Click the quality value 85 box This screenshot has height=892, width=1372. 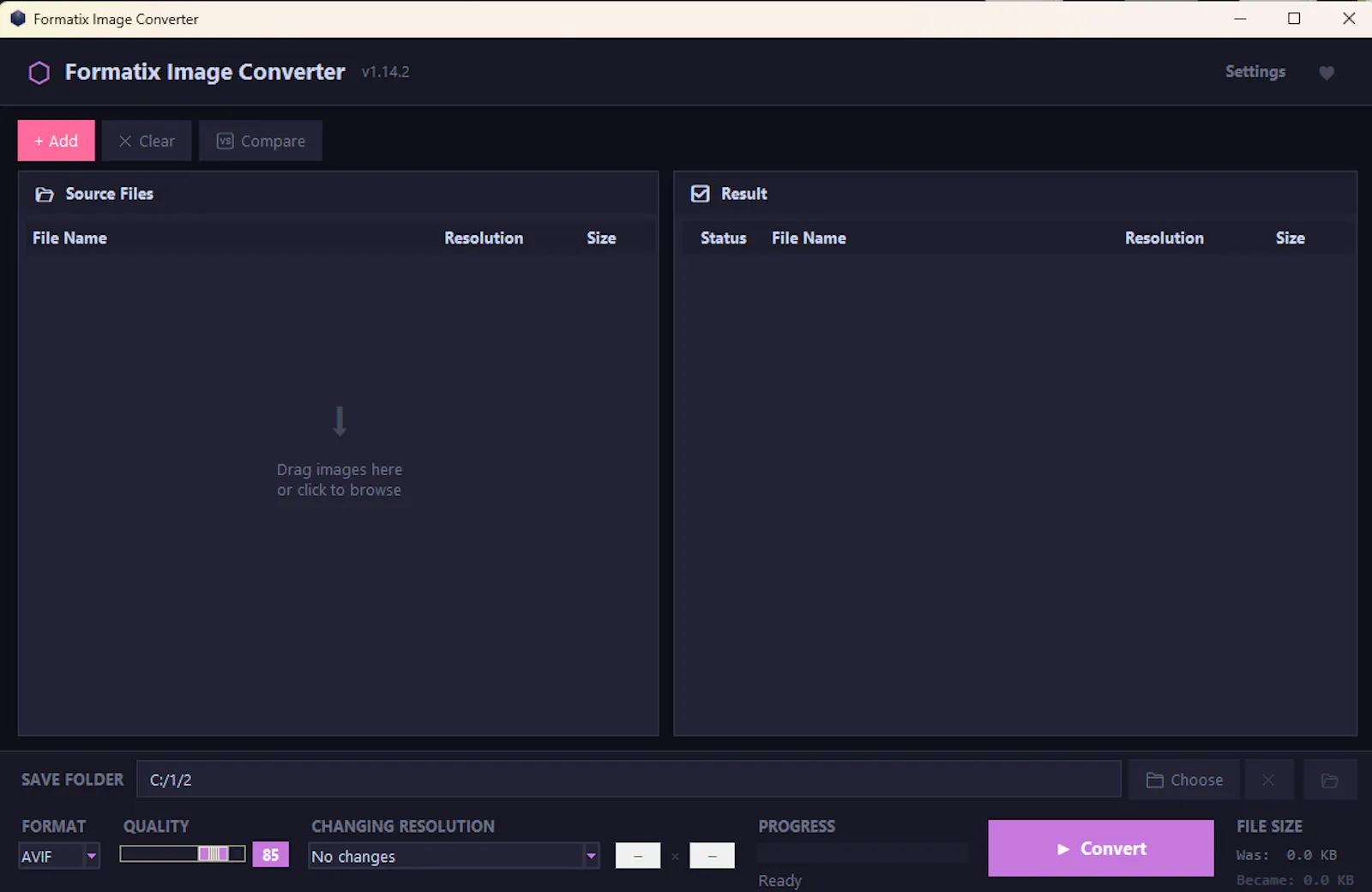pos(270,854)
